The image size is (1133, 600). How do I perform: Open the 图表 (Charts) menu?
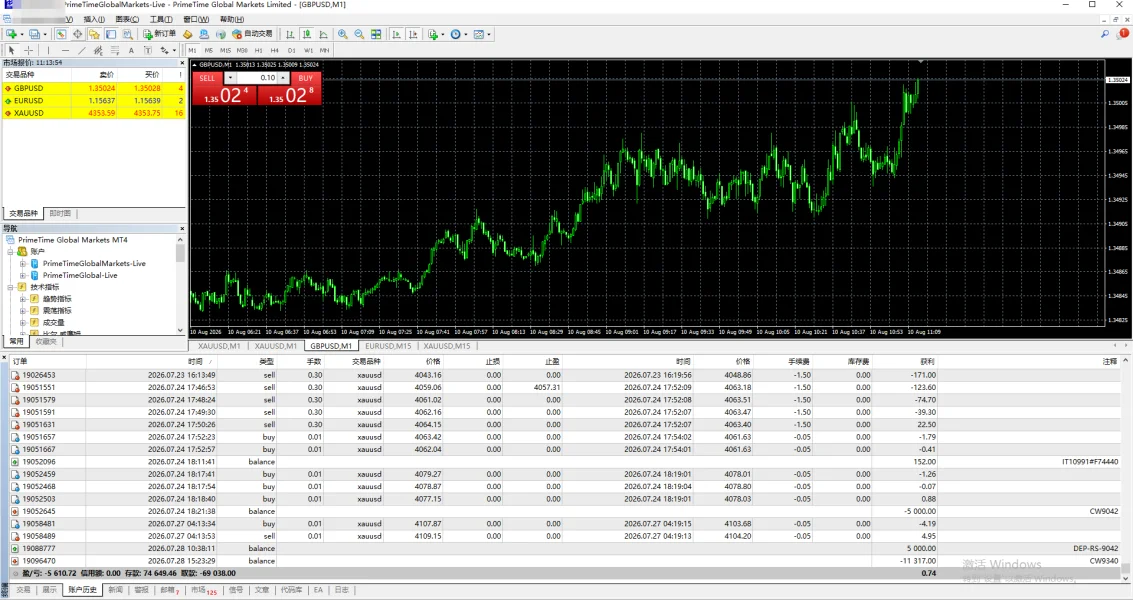click(126, 20)
